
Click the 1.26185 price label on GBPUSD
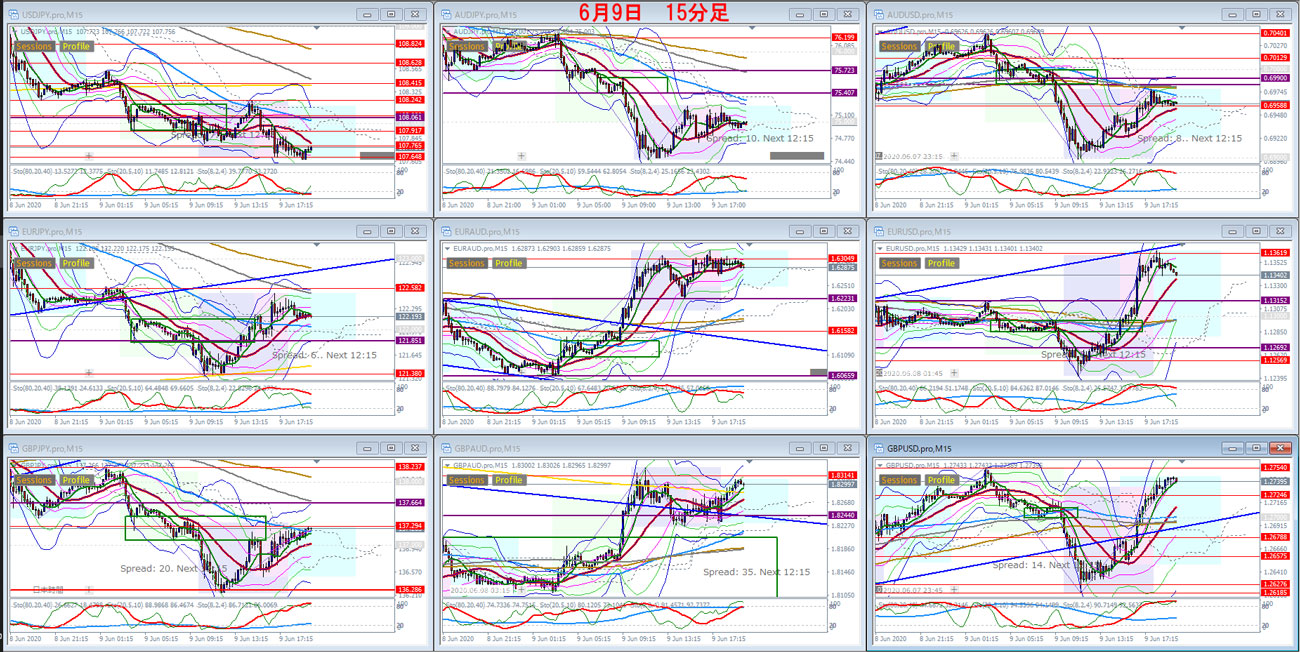coord(1274,592)
